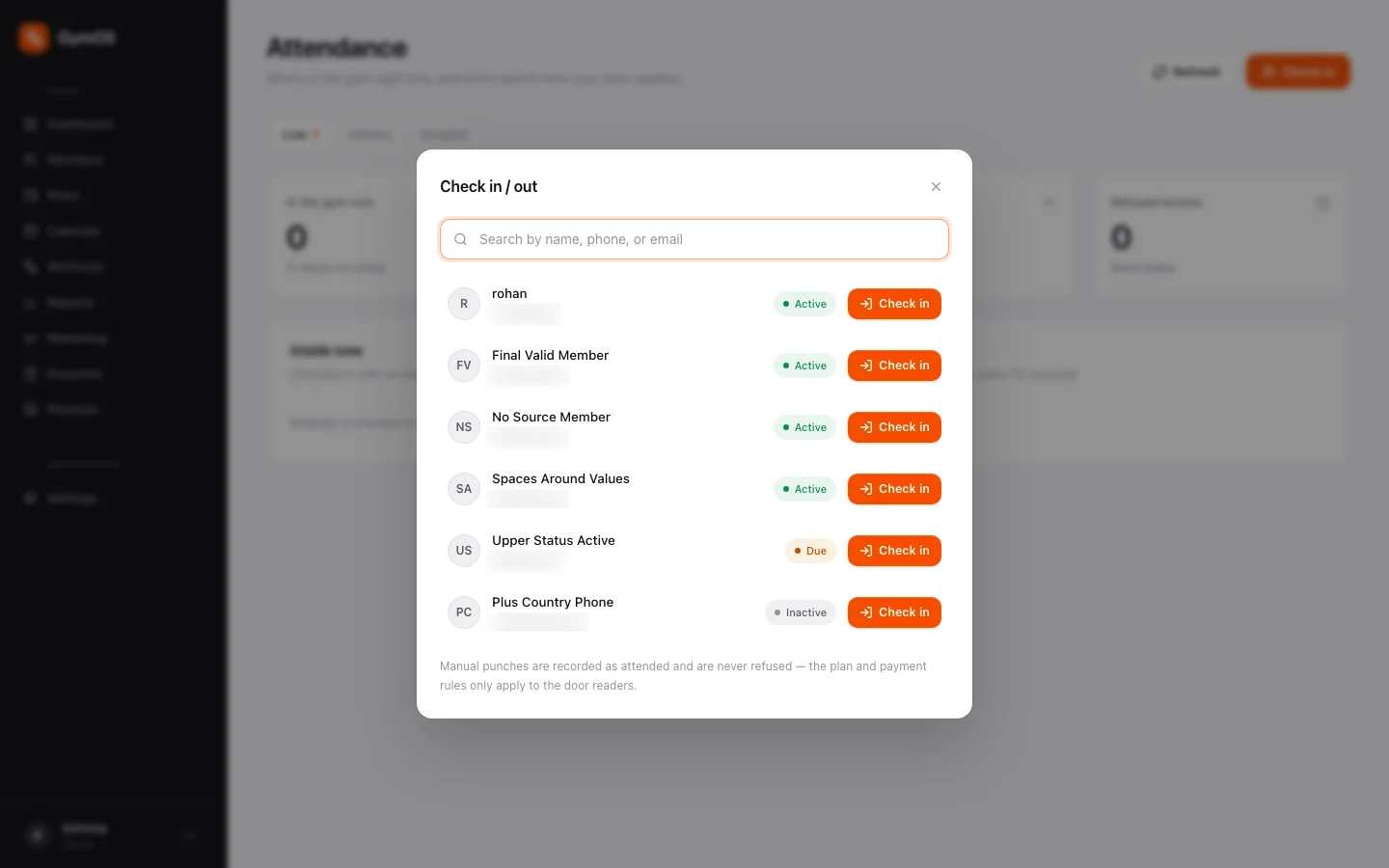Check in Upper Status Active
1389x868 pixels.
click(894, 551)
